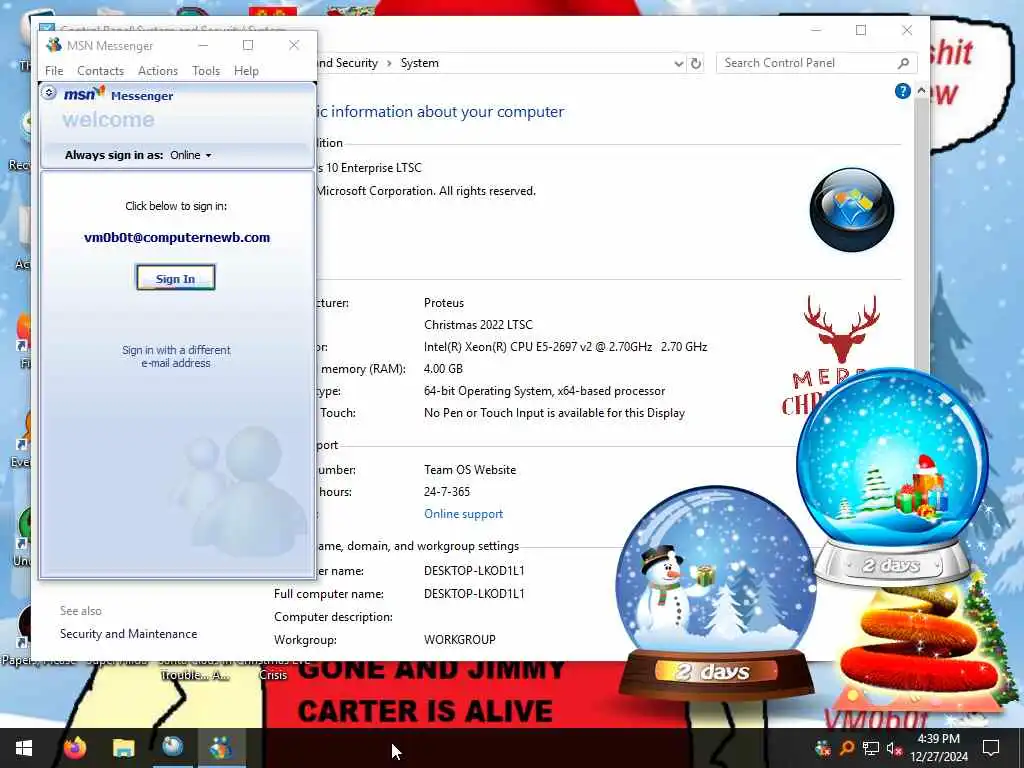Open Security and Maintenance link

pos(129,634)
